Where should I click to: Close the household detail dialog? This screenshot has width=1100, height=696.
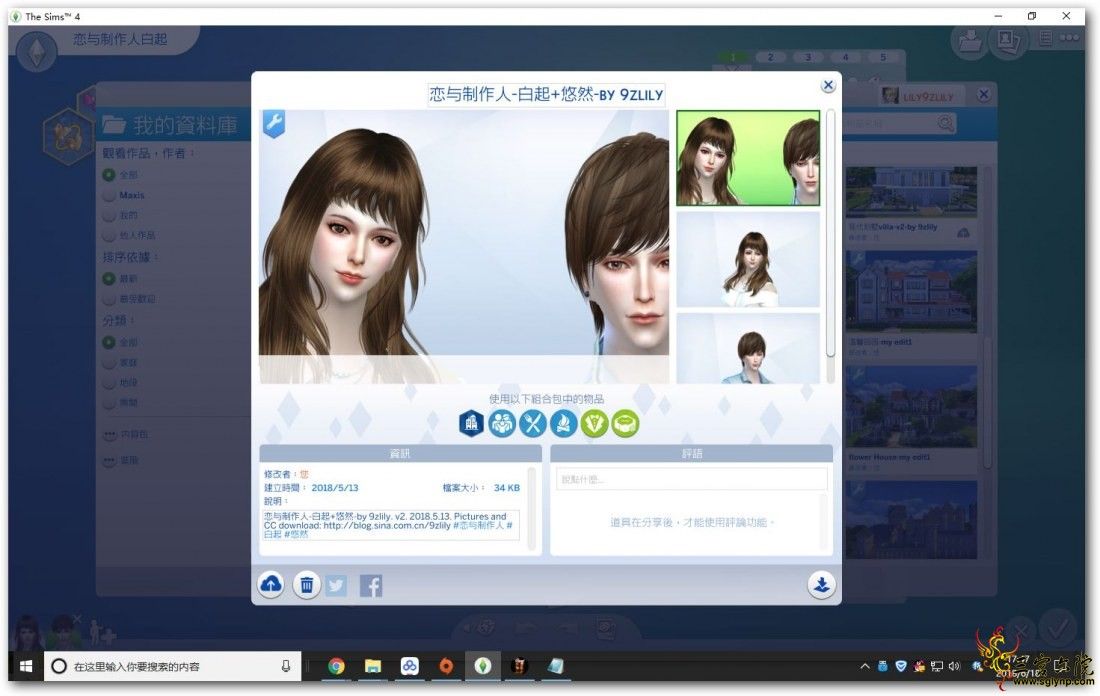[x=828, y=86]
